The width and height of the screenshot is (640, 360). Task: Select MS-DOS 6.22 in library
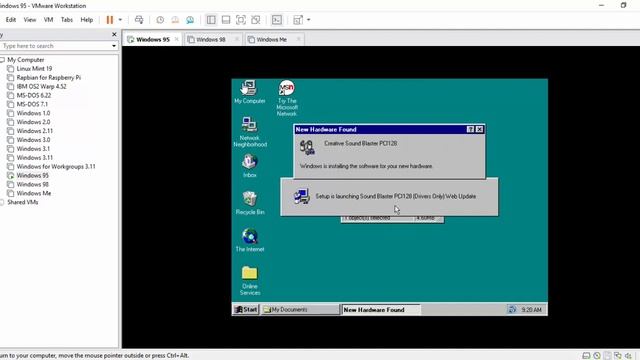[34, 96]
